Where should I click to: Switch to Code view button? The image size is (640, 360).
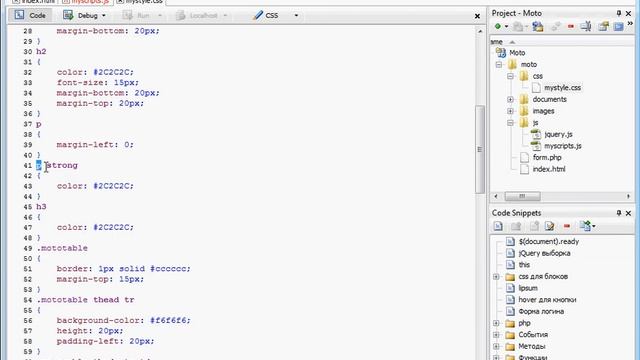(x=30, y=16)
